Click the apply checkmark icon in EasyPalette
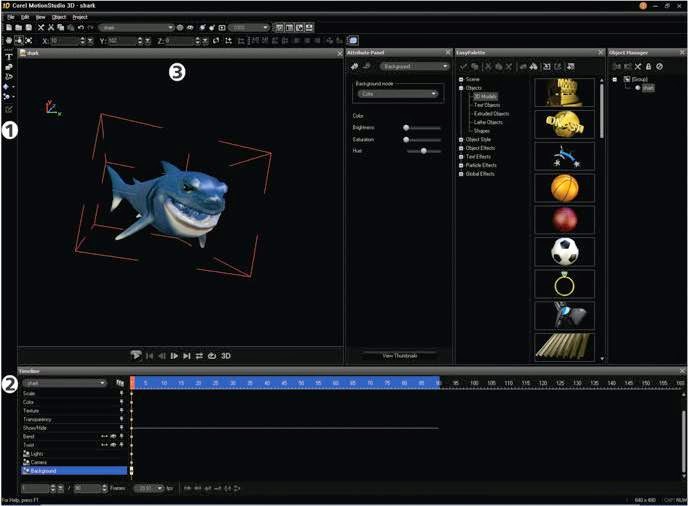The image size is (690, 506). pos(463,66)
